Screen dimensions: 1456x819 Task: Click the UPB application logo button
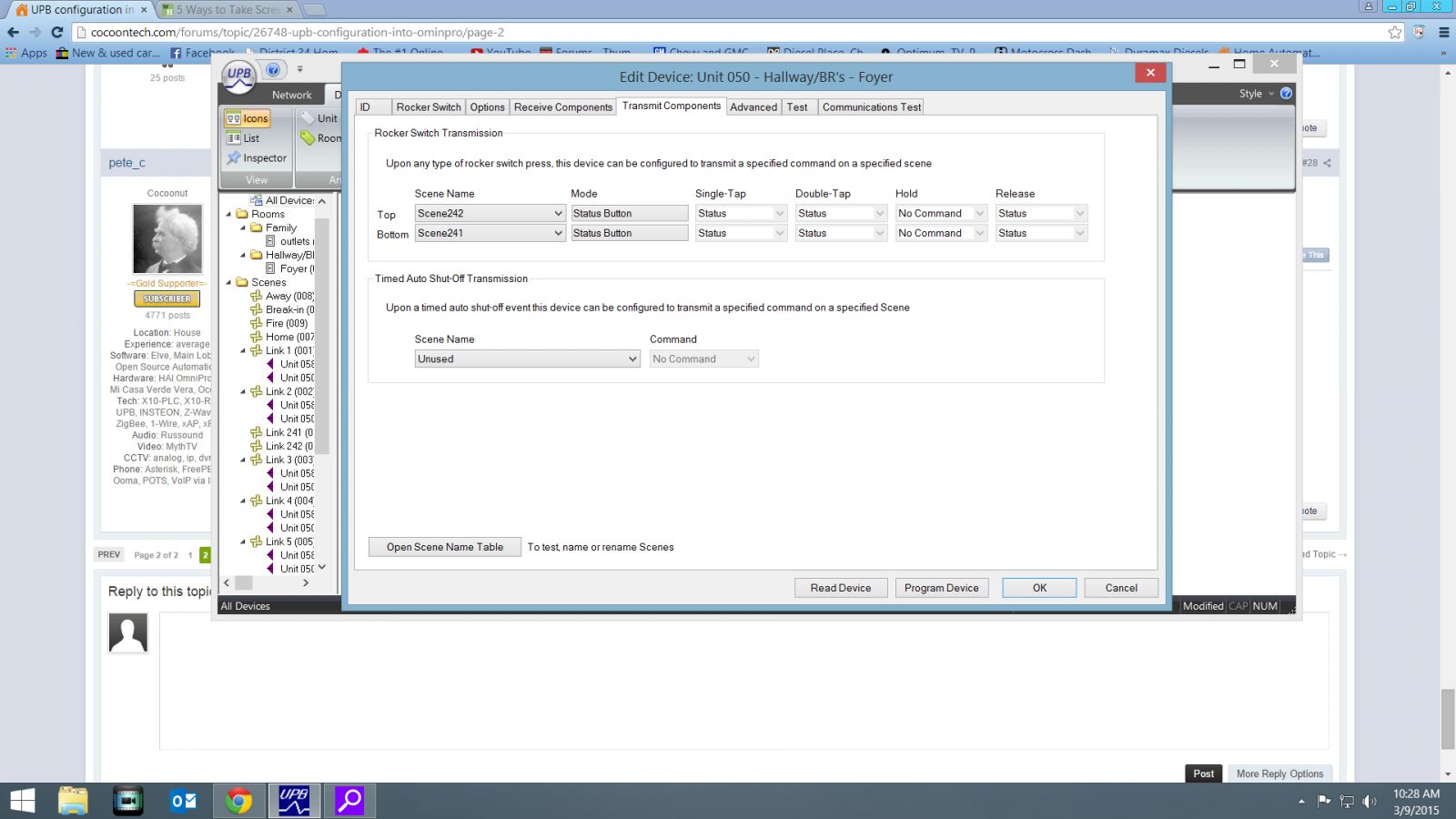pos(238,77)
